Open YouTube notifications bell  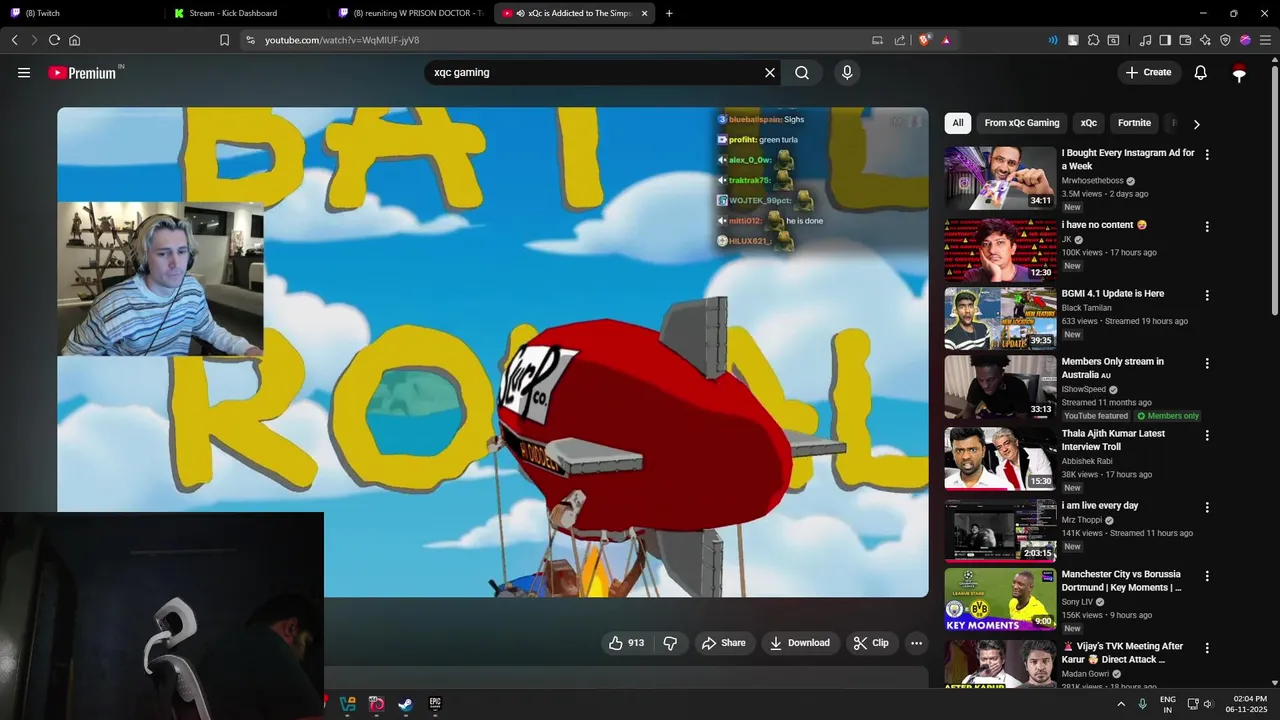pyautogui.click(x=1201, y=73)
